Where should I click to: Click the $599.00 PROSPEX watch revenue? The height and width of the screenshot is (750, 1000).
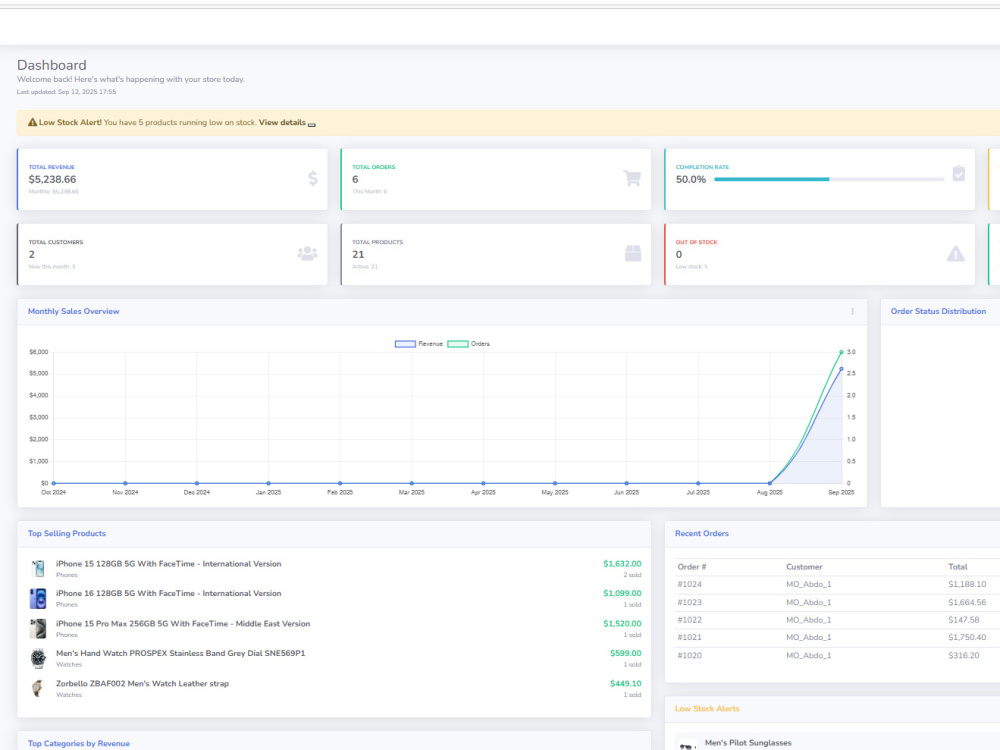coord(626,653)
